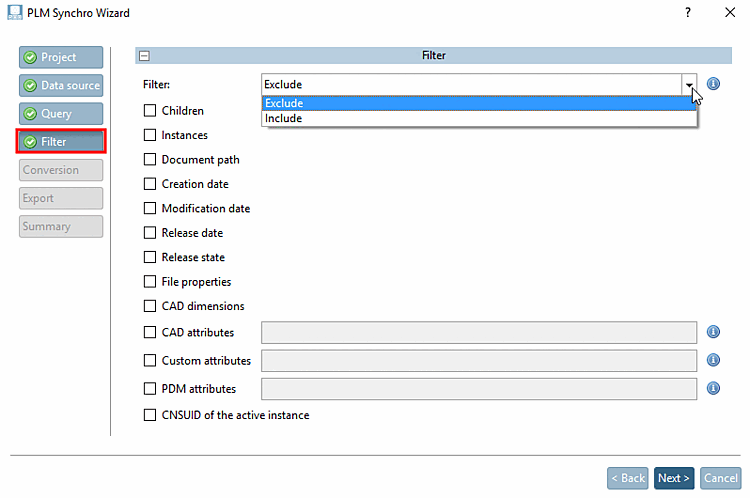Click the Custom attributes text field
The image size is (750, 498).
(478, 360)
